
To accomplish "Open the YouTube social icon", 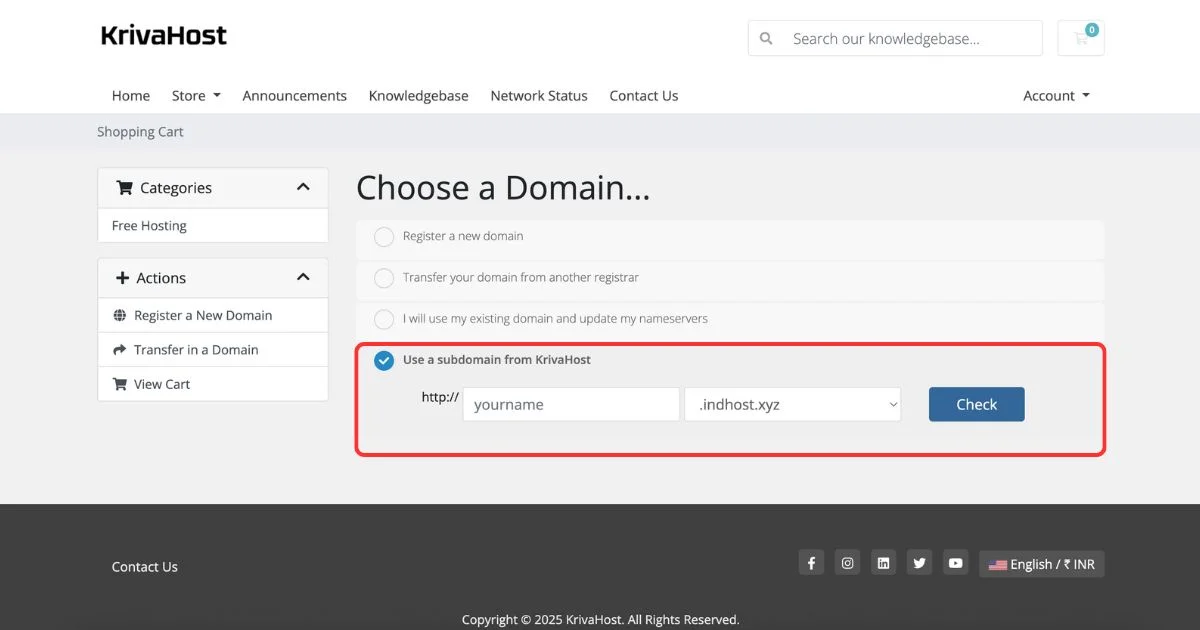I will [956, 563].
